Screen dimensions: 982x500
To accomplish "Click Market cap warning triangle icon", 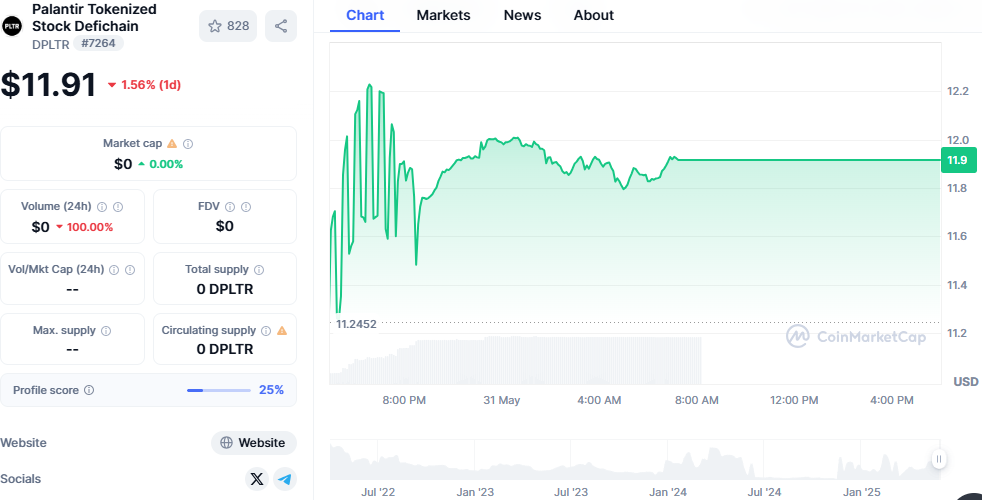I will (x=172, y=144).
